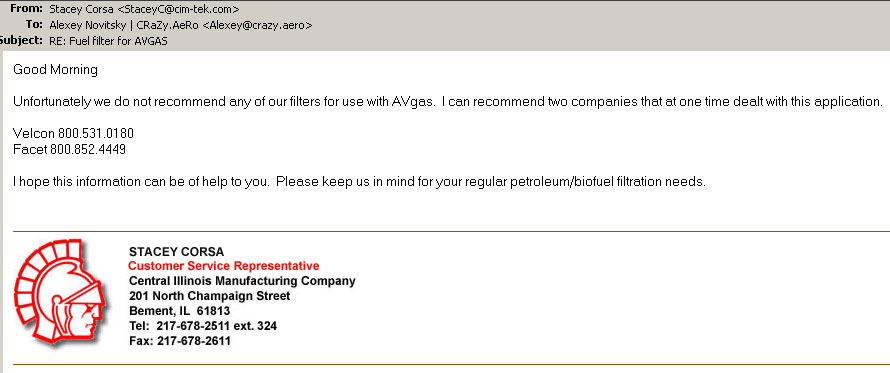This screenshot has width=890, height=373.
Task: Click recipient name Alexey Novitsky in header
Action: [88, 25]
